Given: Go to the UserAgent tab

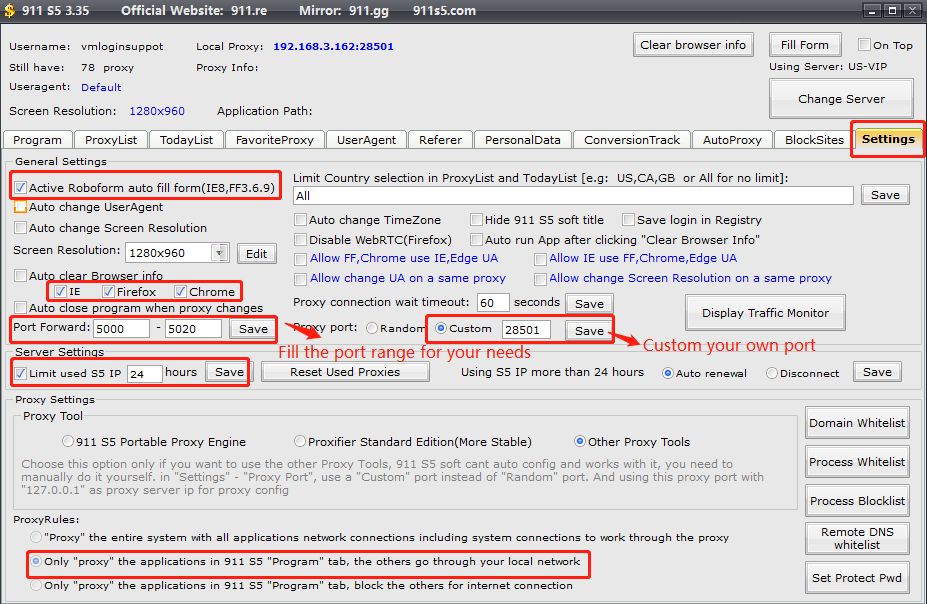Looking at the screenshot, I should click(366, 140).
